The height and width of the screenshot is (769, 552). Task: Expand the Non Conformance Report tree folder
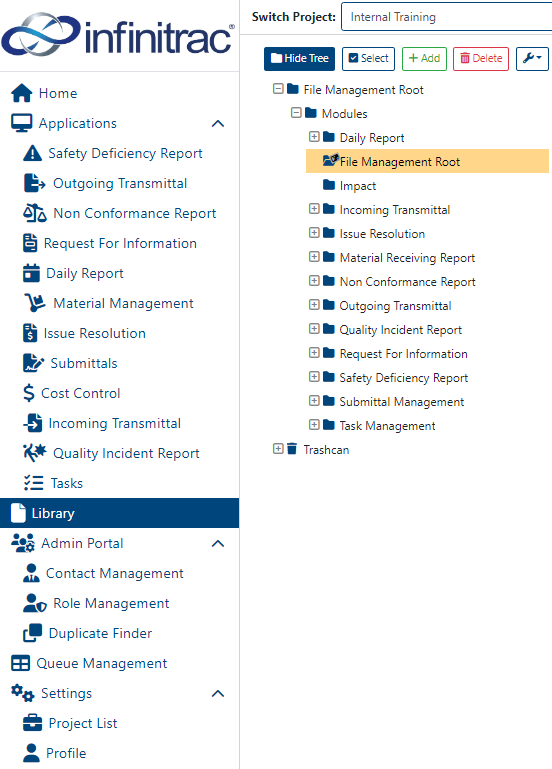point(314,281)
